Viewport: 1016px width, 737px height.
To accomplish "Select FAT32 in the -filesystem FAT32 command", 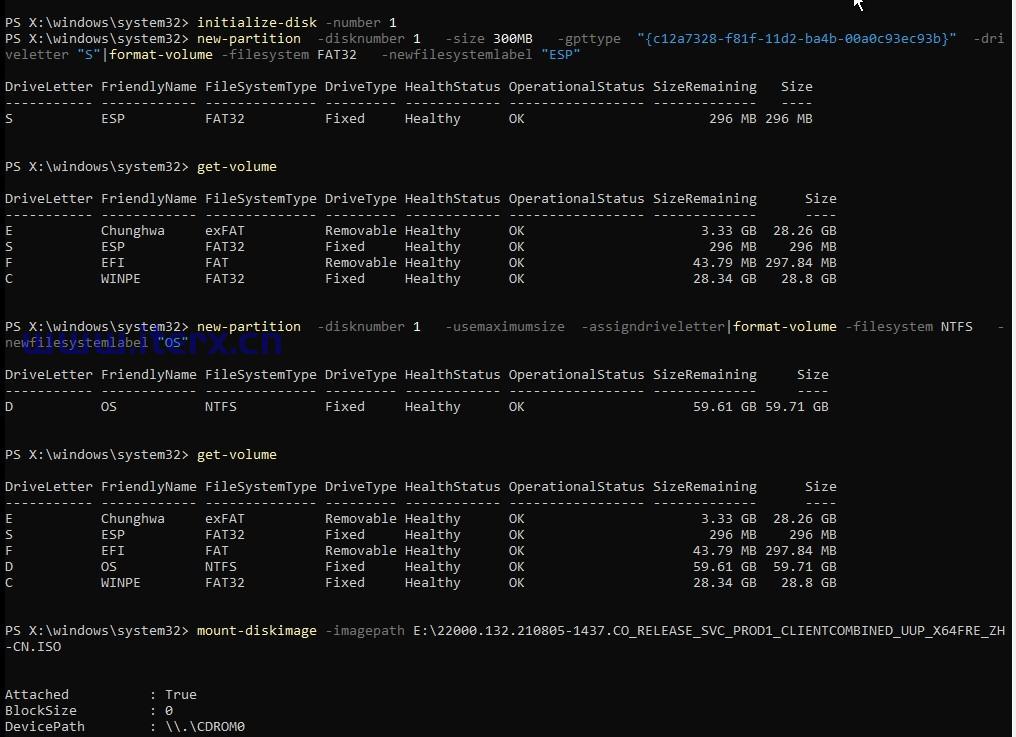I will (337, 54).
